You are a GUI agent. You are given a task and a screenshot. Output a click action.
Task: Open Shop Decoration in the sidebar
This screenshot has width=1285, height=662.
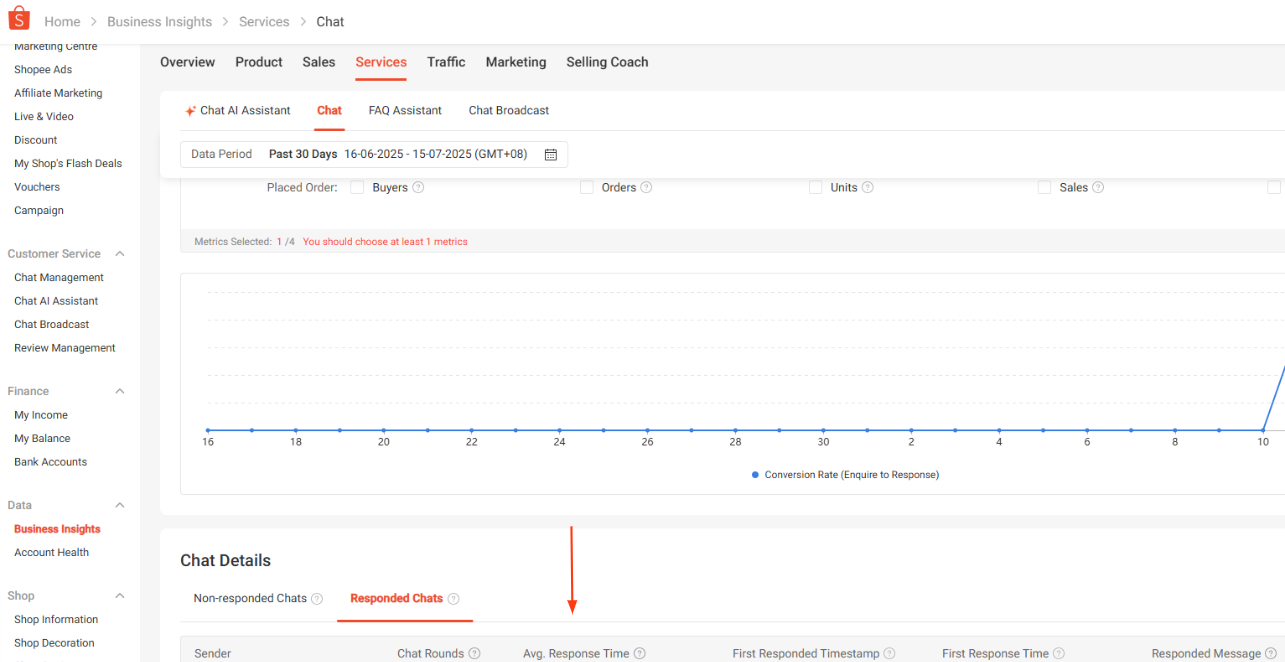pyautogui.click(x=54, y=644)
